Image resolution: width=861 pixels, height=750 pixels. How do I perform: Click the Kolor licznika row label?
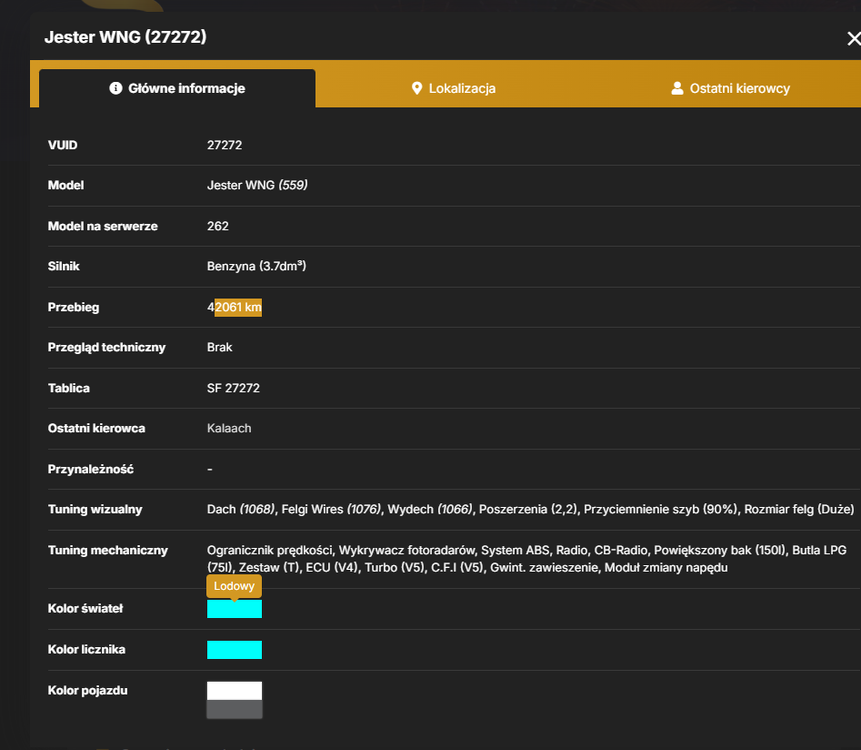(87, 650)
